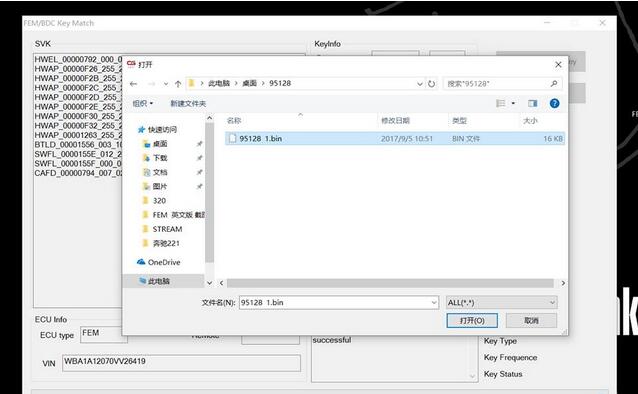This screenshot has width=638, height=394.
Task: Click ECU type field showing FEM
Action: click(x=103, y=334)
